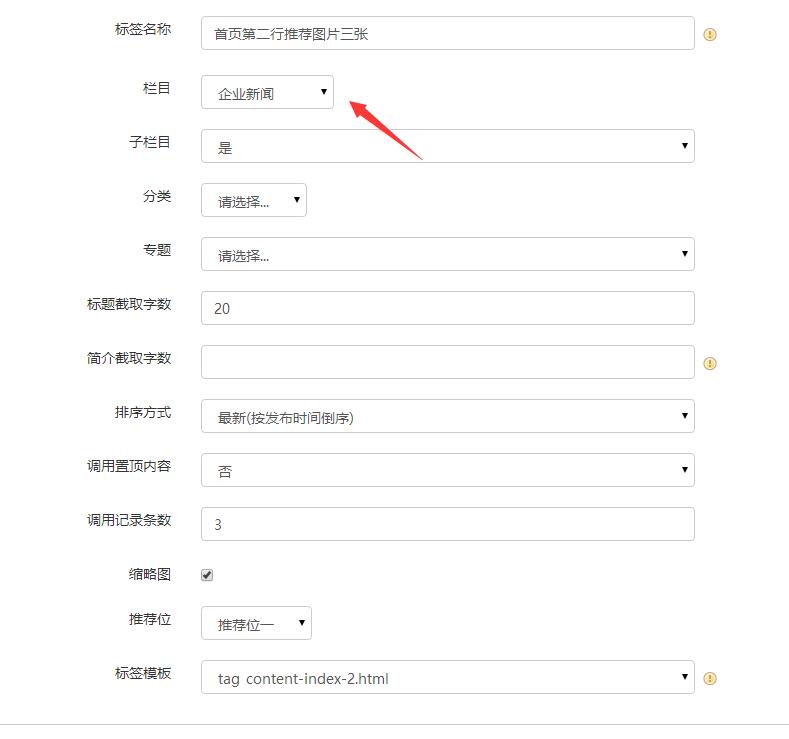Expand the 子栏目 dropdown

447,146
